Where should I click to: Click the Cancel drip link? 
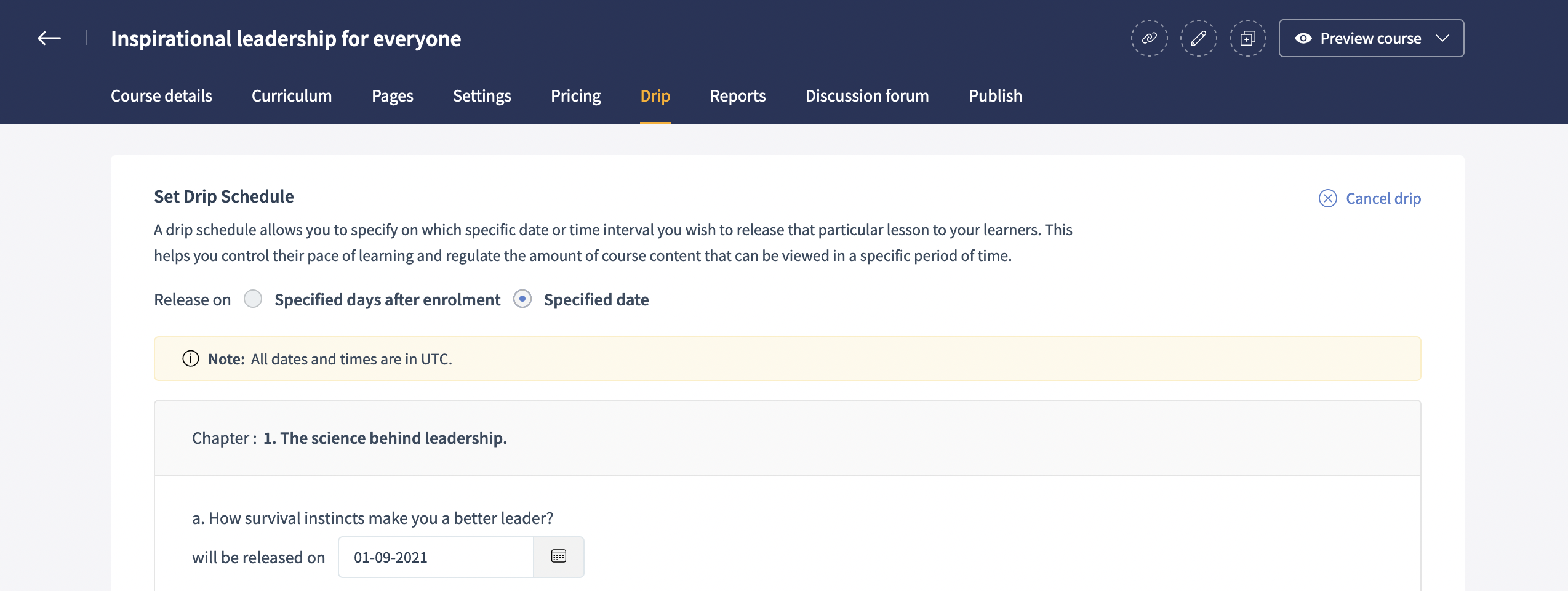pyautogui.click(x=1383, y=198)
